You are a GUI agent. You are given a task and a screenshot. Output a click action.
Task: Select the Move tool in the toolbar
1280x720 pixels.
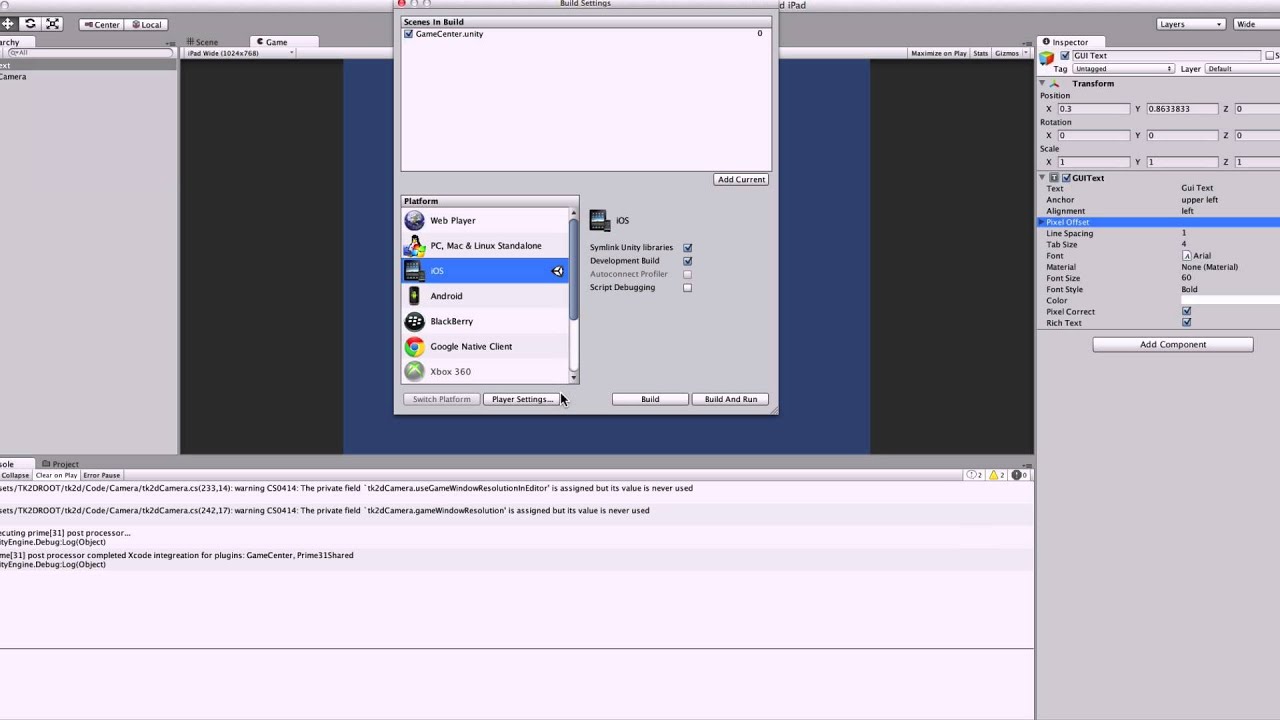point(8,24)
